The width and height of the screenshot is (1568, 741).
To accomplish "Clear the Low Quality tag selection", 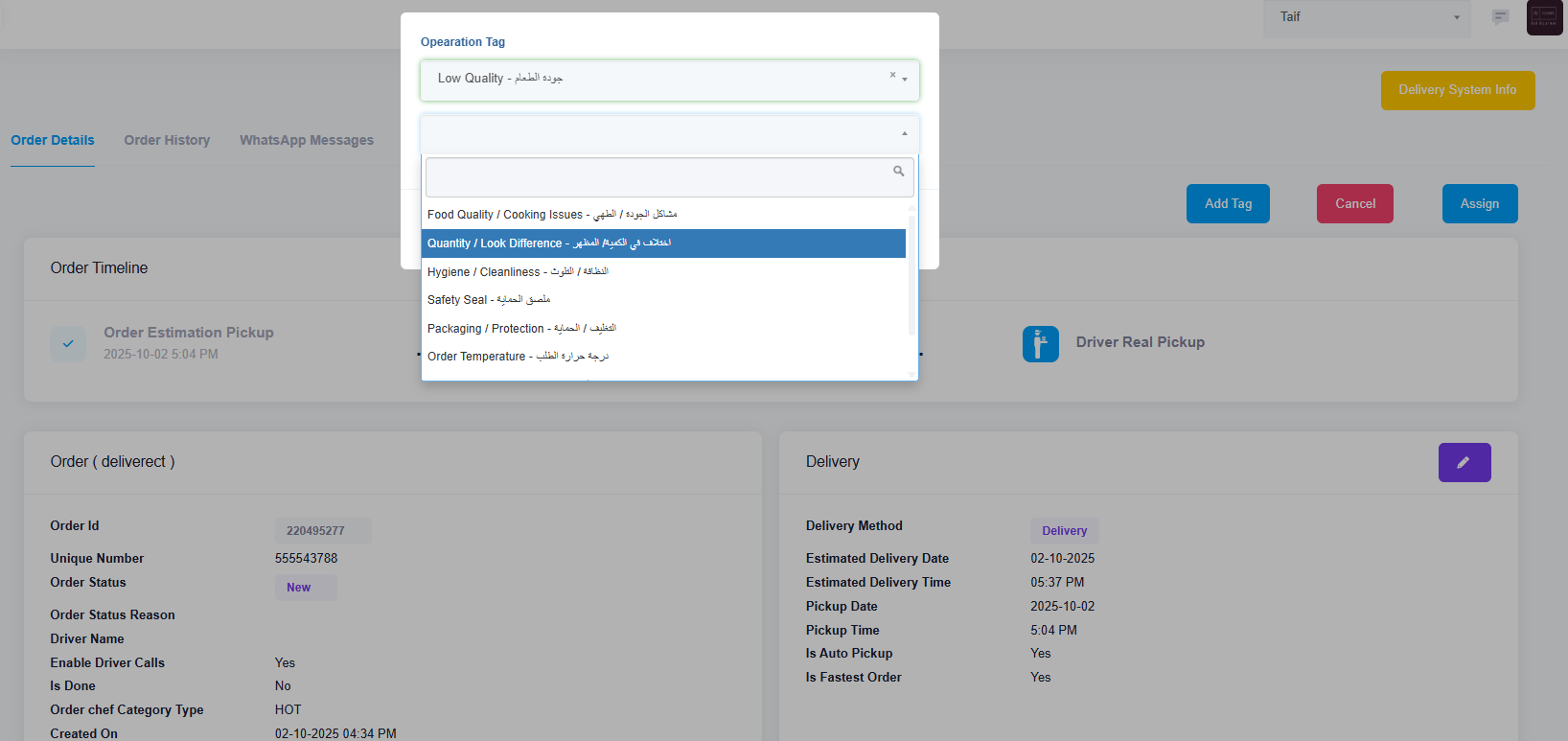I will (x=892, y=75).
